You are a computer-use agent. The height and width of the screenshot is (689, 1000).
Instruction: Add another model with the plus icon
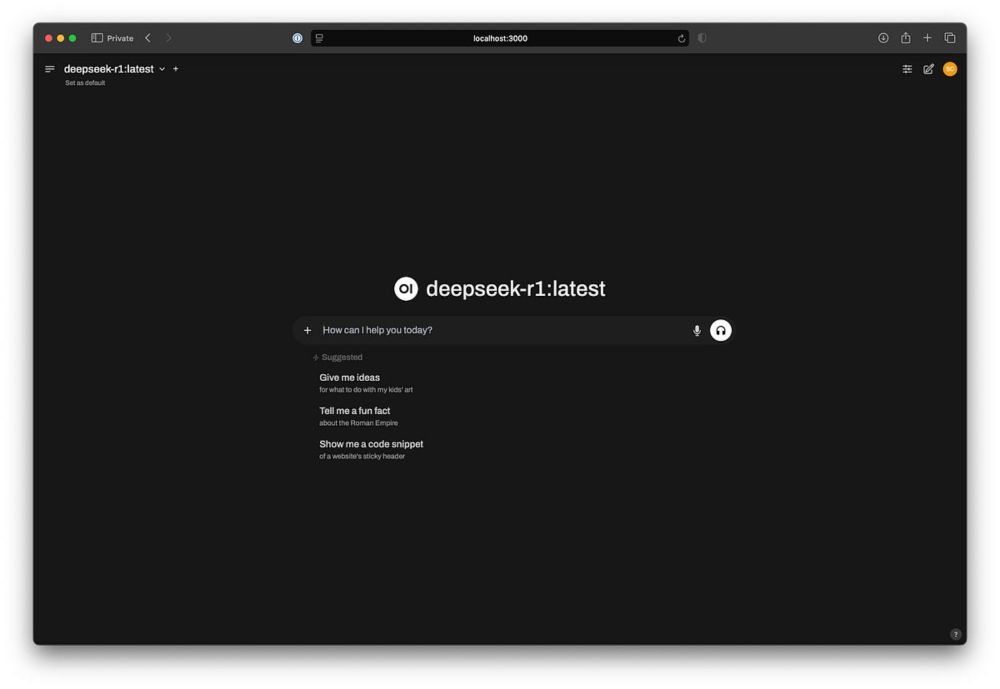pos(176,69)
